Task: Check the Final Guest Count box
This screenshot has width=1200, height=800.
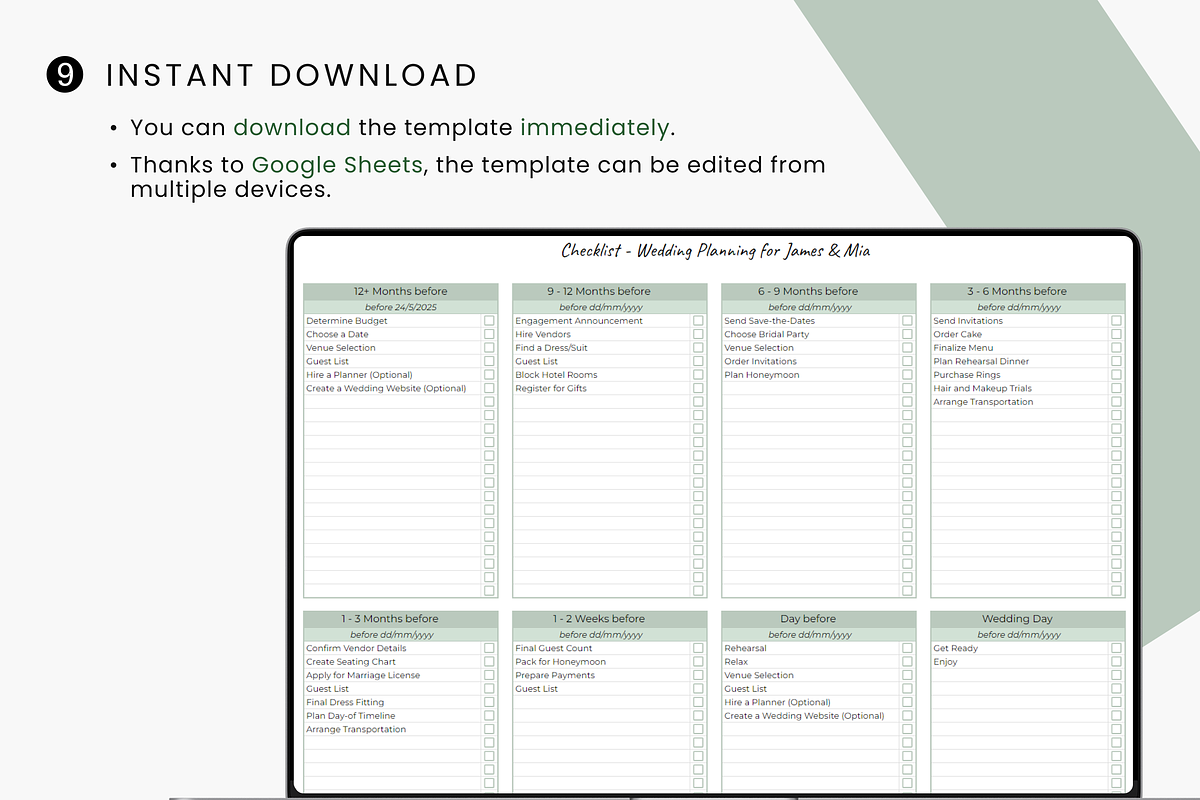Action: 698,648
